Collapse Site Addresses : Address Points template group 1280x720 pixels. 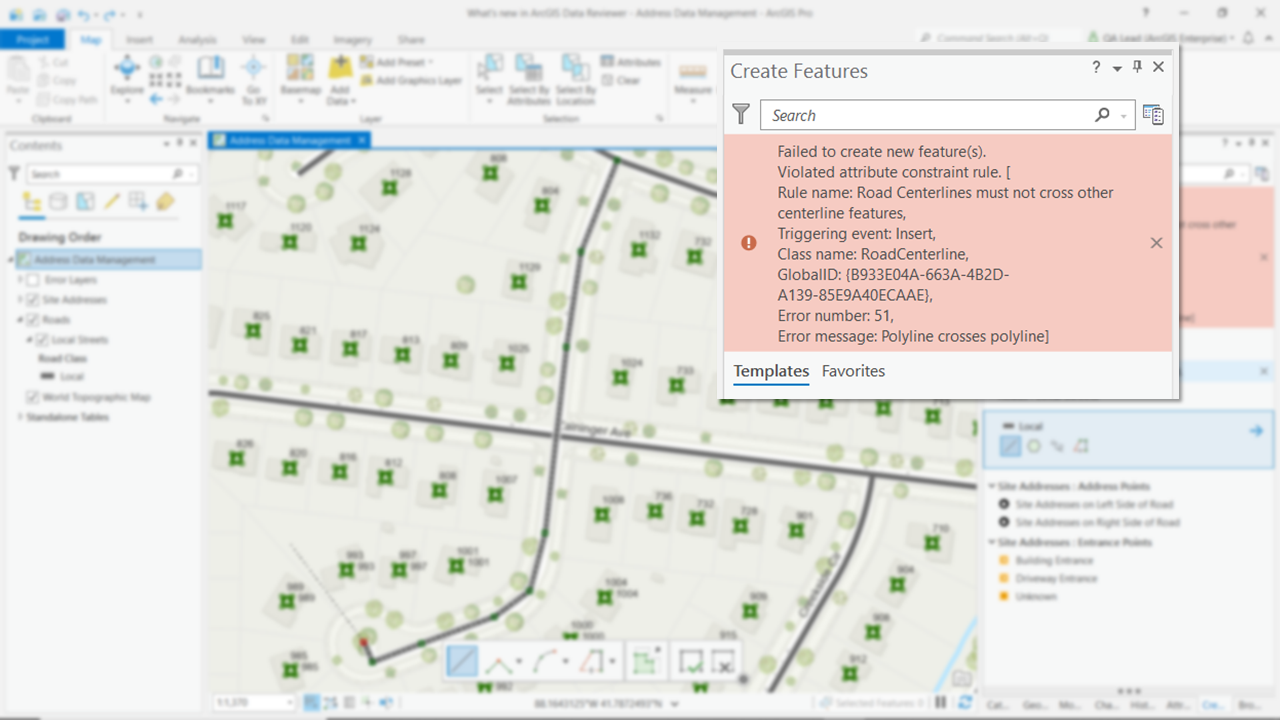tap(992, 486)
